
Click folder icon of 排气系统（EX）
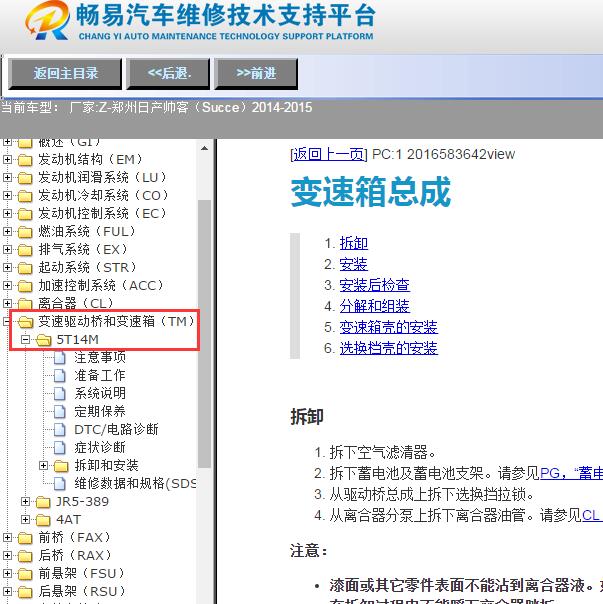25,250
